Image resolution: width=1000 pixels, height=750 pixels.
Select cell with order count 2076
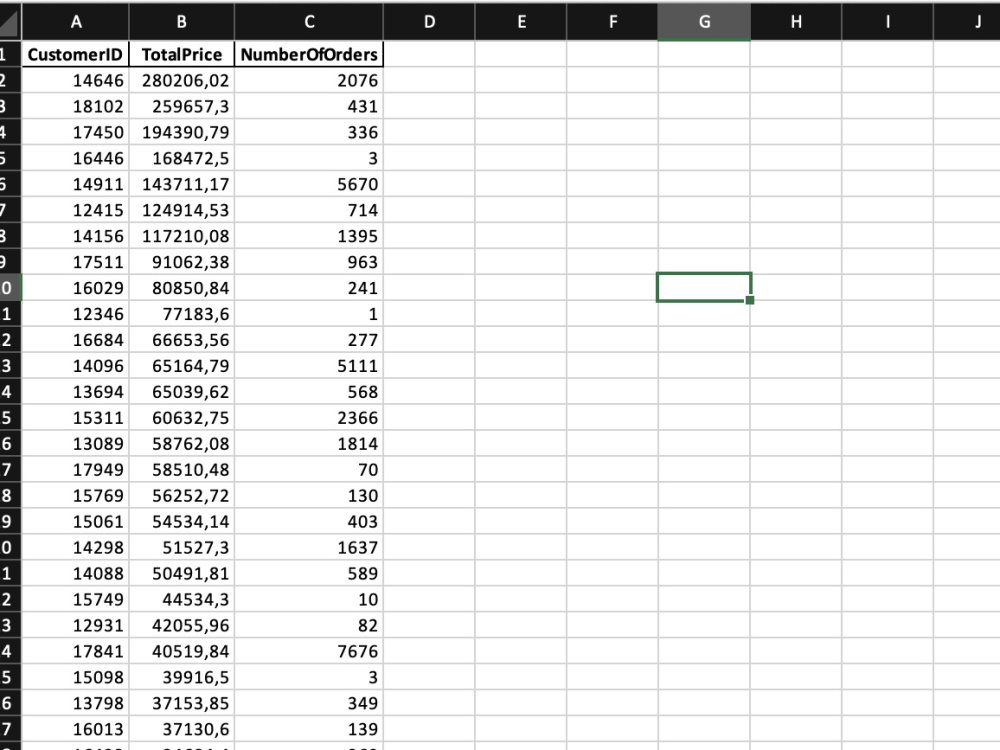309,80
